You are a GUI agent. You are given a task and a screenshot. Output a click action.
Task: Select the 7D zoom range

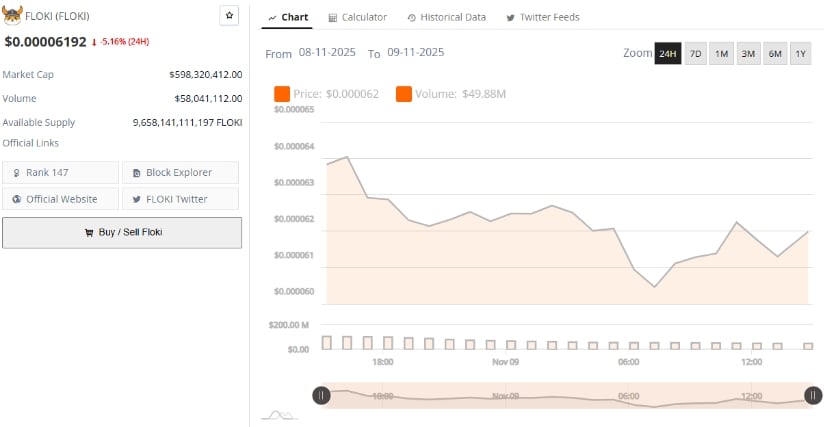695,53
